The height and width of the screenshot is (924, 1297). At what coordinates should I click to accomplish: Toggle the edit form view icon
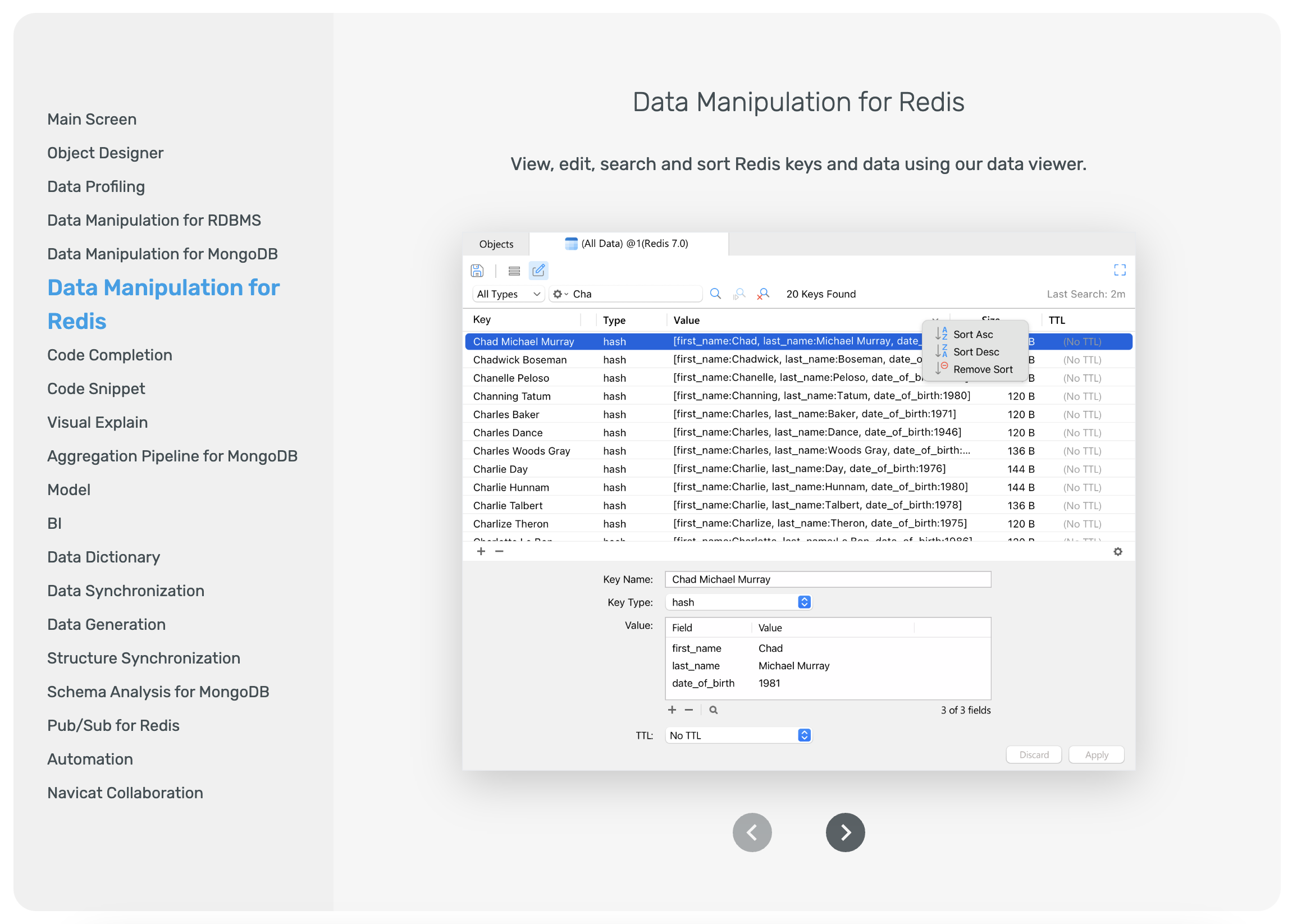coord(538,270)
